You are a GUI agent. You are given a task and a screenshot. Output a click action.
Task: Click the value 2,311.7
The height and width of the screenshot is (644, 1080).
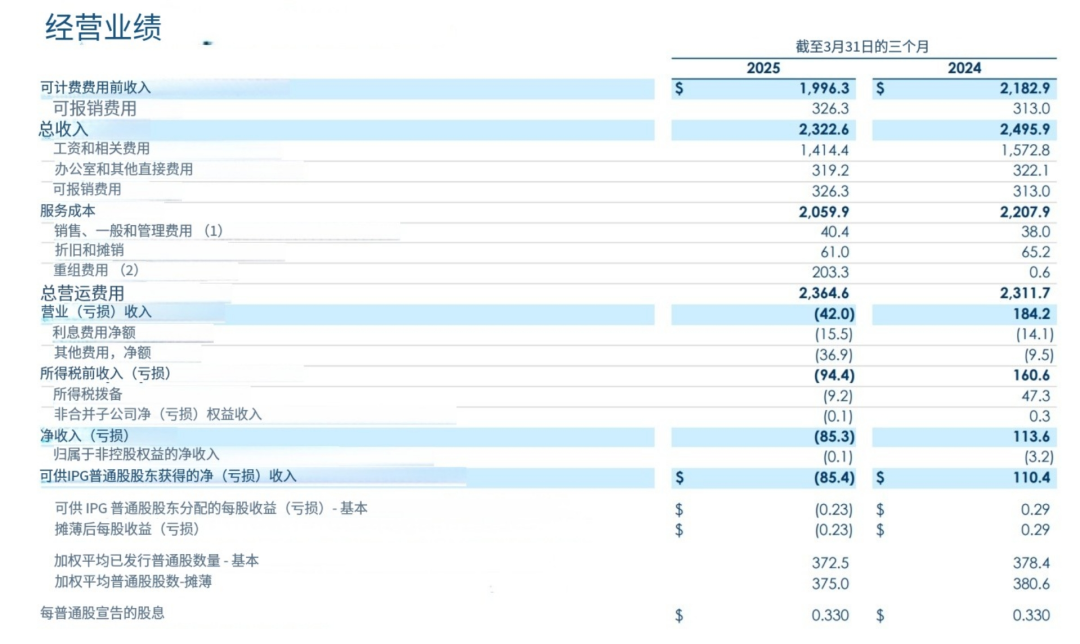tap(1025, 293)
